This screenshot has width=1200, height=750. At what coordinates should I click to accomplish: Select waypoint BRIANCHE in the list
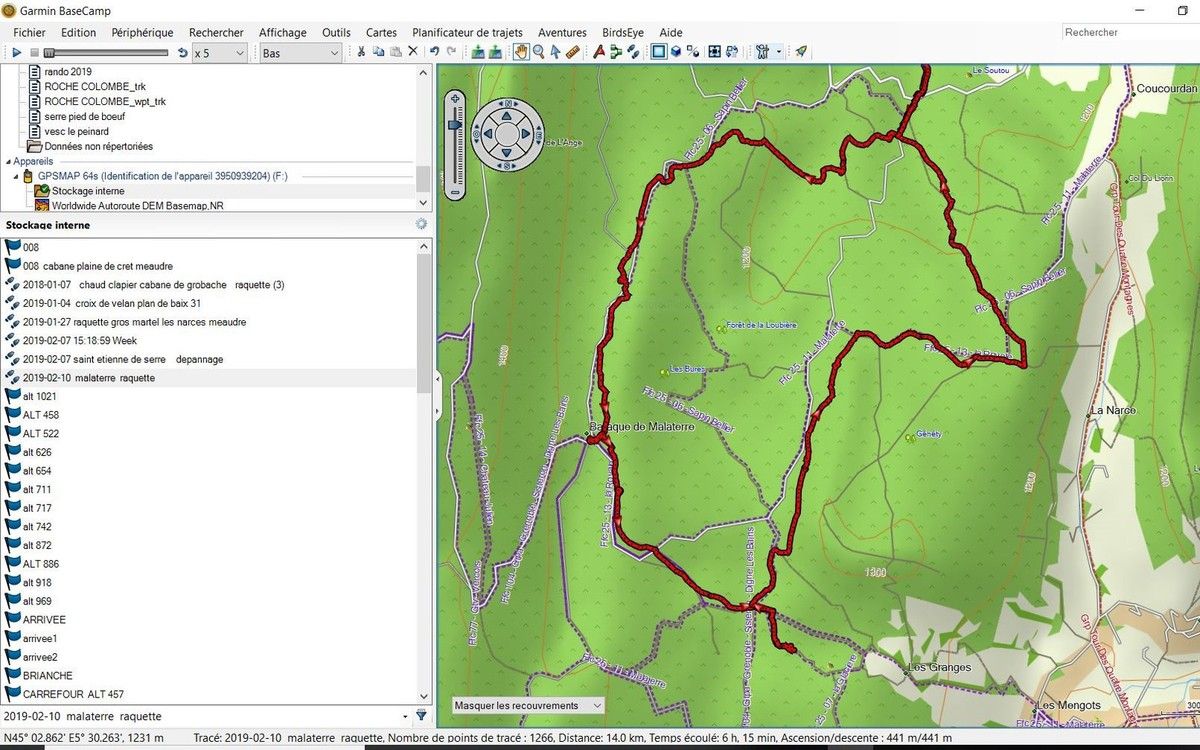pyautogui.click(x=210, y=675)
